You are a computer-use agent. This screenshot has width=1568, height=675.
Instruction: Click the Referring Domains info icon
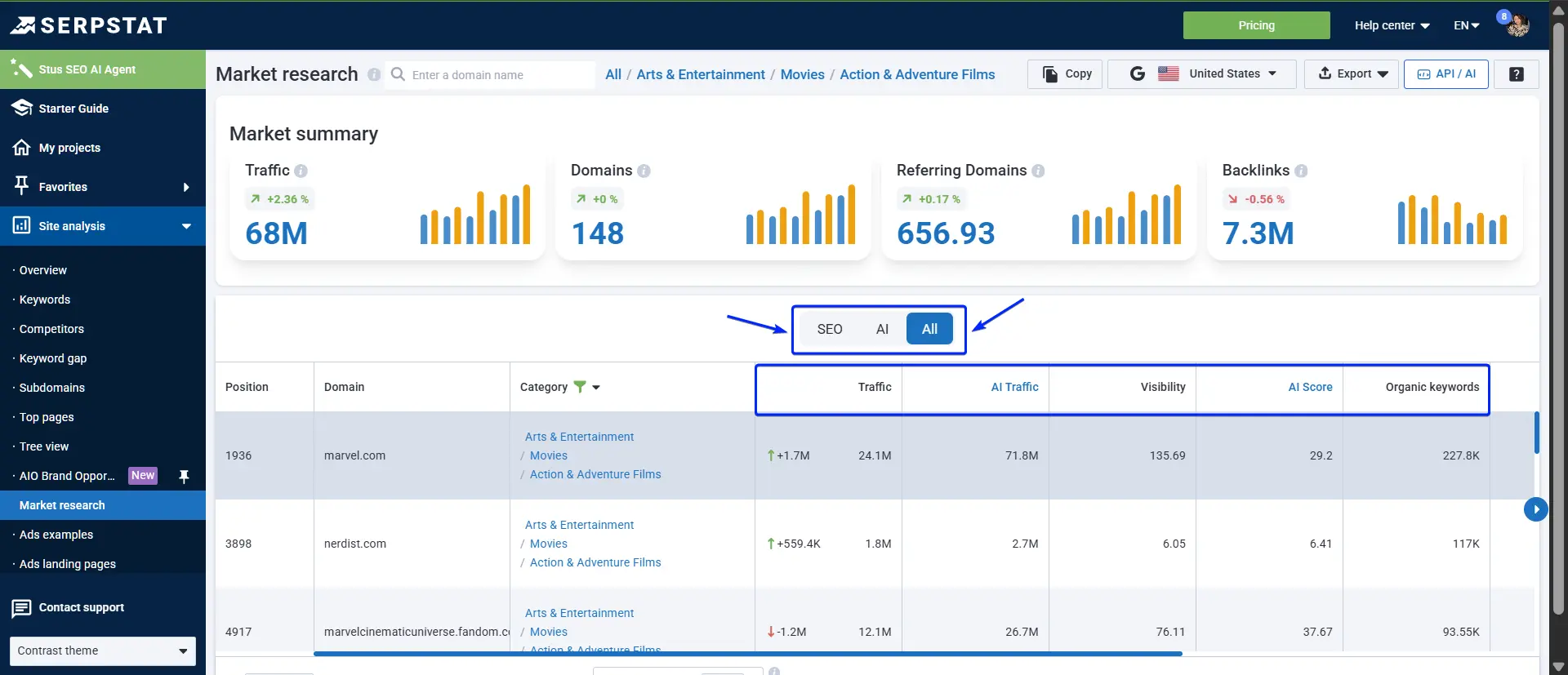coord(1038,171)
